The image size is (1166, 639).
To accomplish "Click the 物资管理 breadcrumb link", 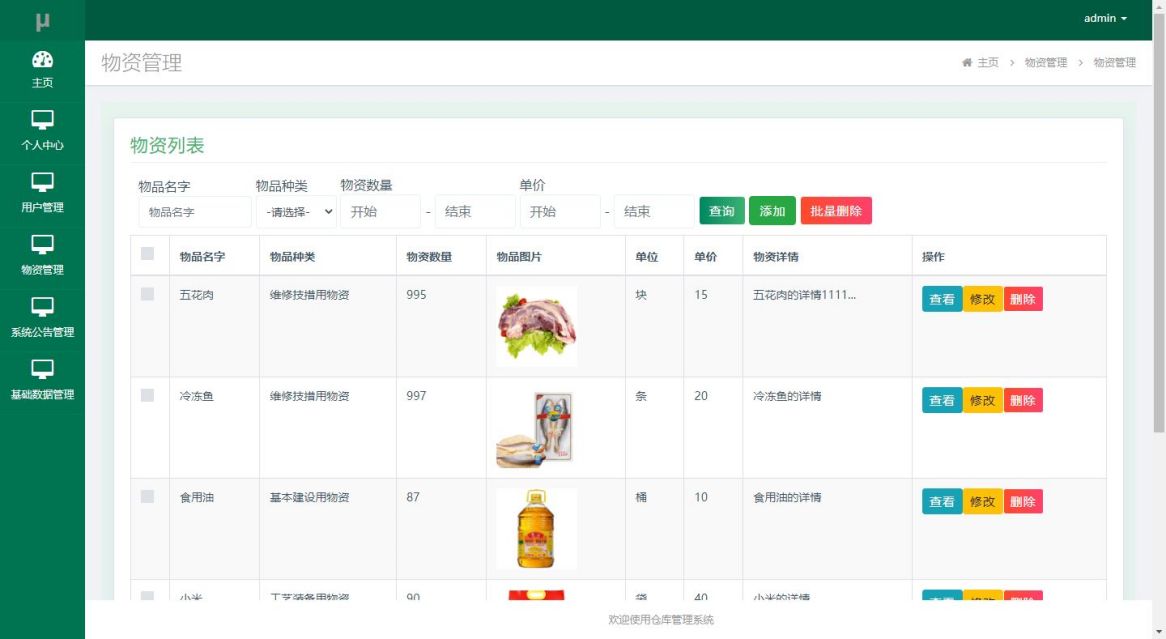I will pyautogui.click(x=1045, y=63).
